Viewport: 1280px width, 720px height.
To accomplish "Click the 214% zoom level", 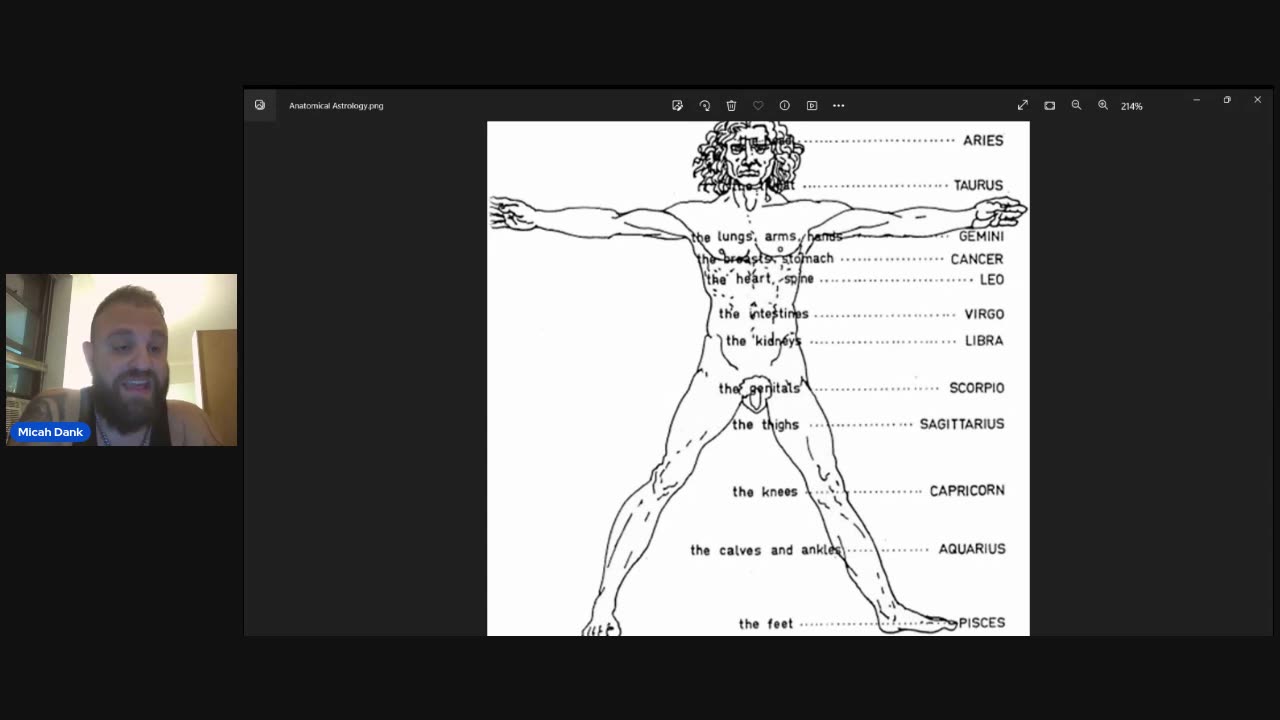I will (1132, 106).
